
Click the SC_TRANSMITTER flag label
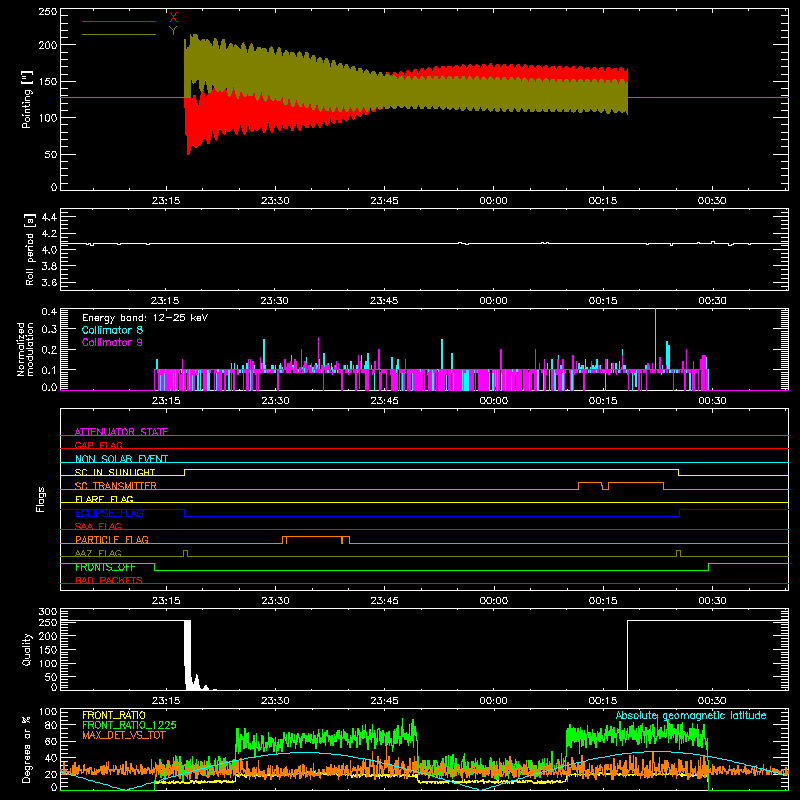point(115,486)
